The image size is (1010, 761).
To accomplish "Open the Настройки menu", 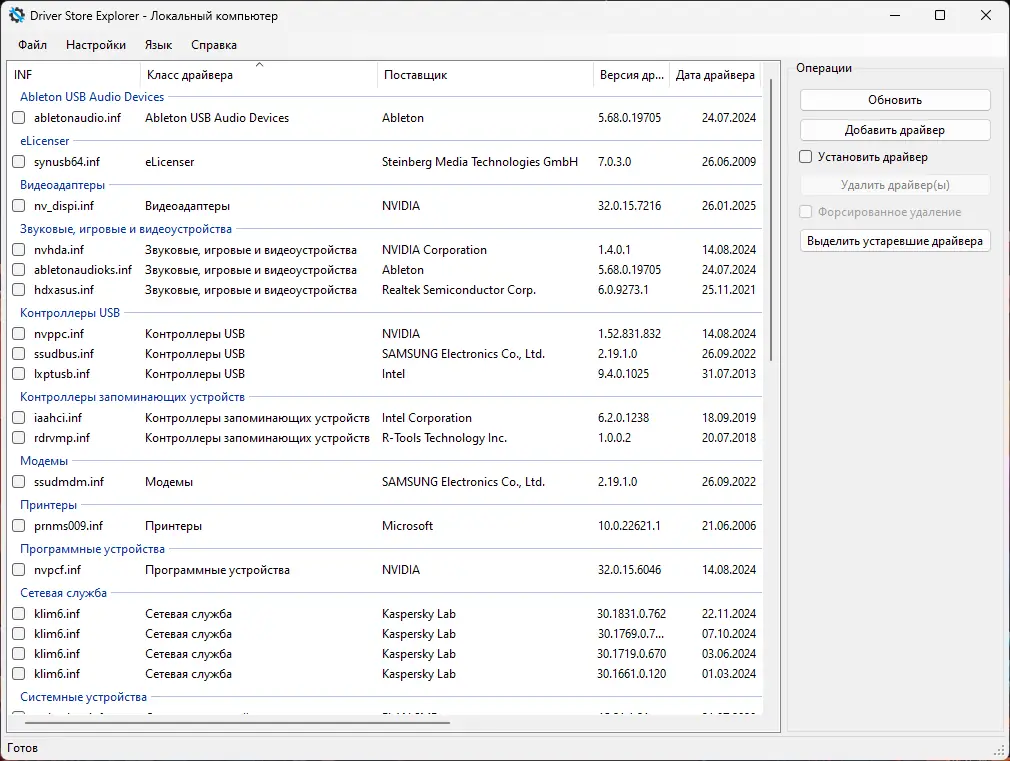I will click(x=96, y=45).
